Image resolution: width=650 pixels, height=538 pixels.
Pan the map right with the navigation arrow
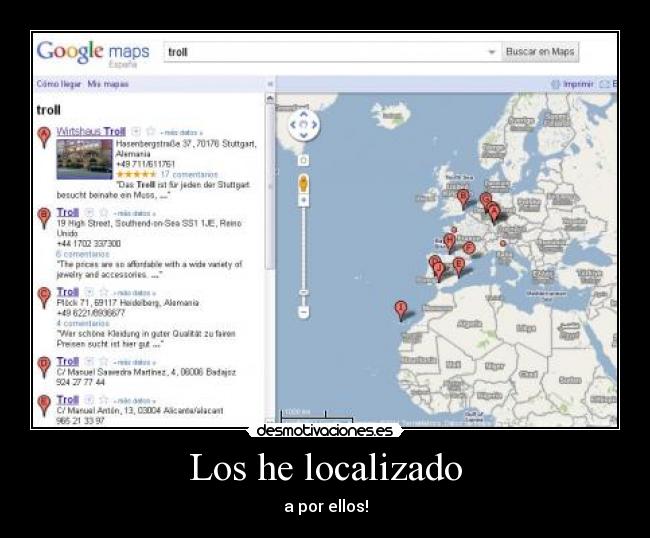click(314, 124)
